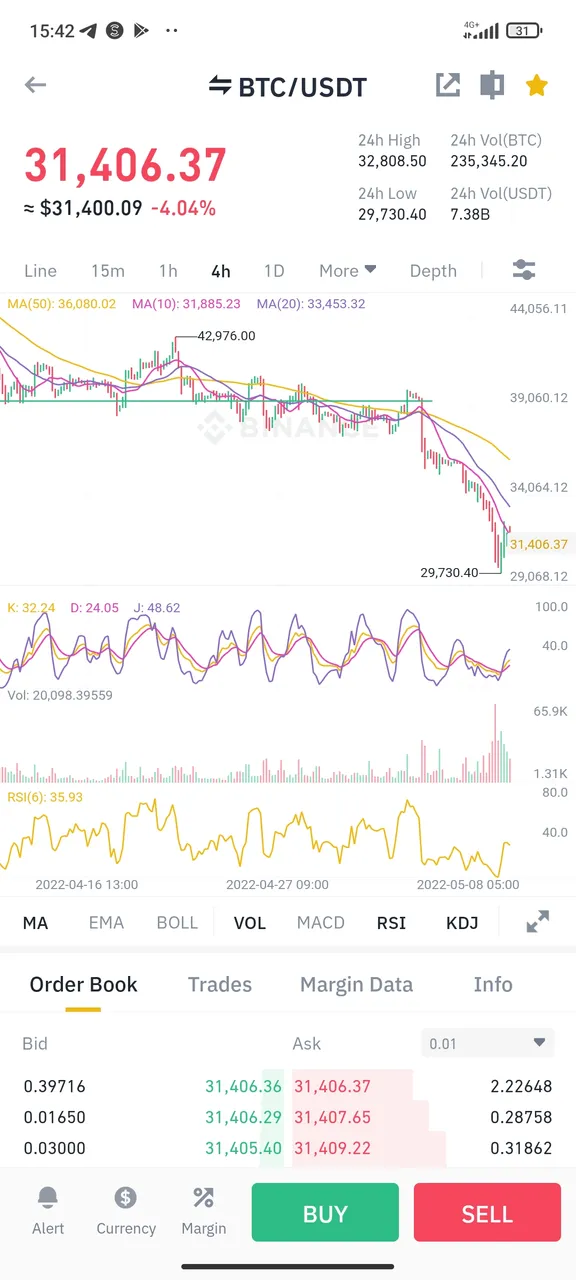
Task: Tap the 24h Vol(USDT) value 7.38B
Action: (470, 214)
